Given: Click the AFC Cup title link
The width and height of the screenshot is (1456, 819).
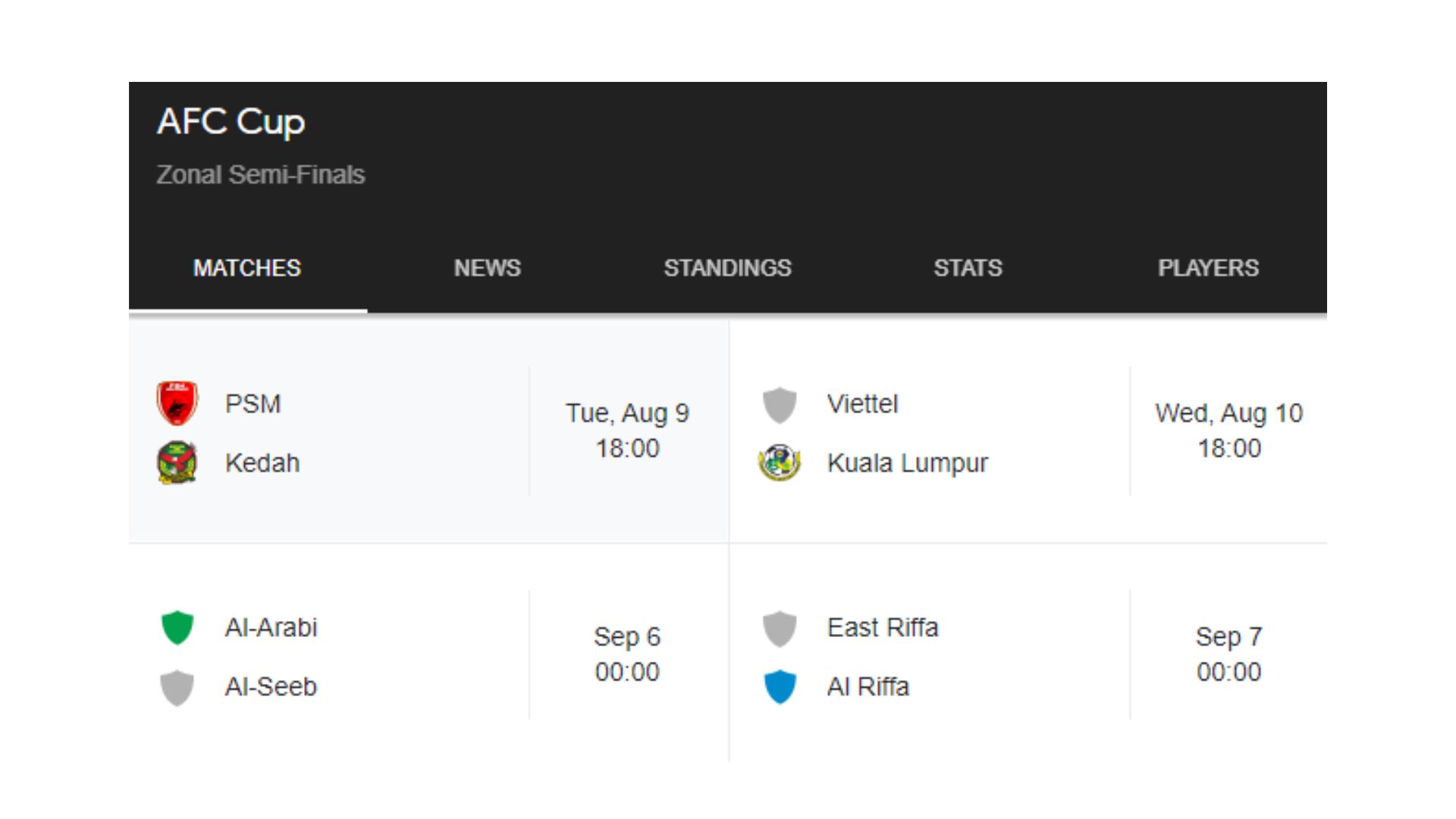Looking at the screenshot, I should tap(231, 121).
